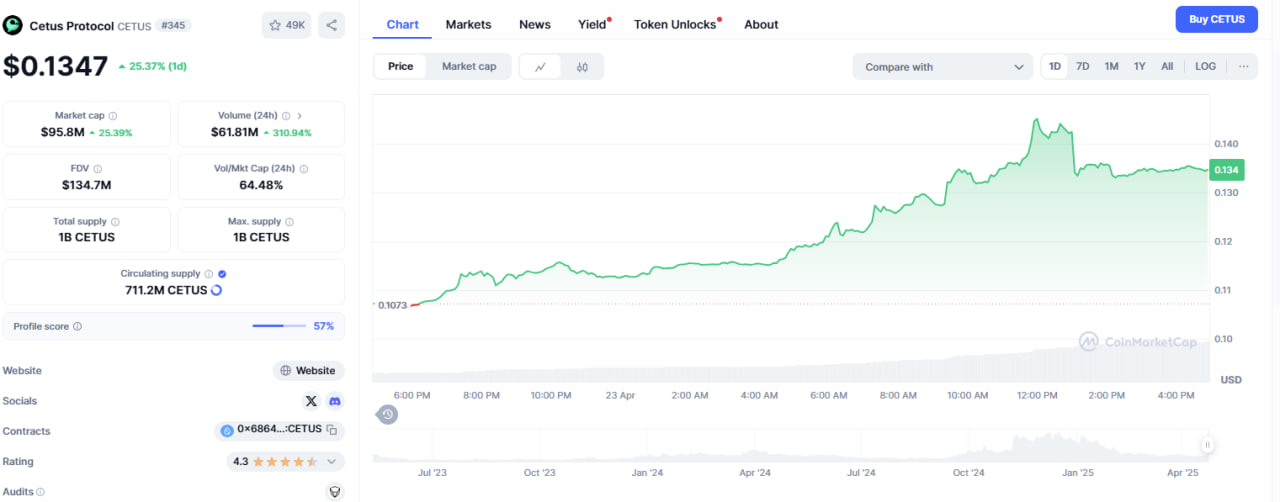Image resolution: width=1280 pixels, height=502 pixels.
Task: Enable LOG scale on chart
Action: pyautogui.click(x=1205, y=67)
